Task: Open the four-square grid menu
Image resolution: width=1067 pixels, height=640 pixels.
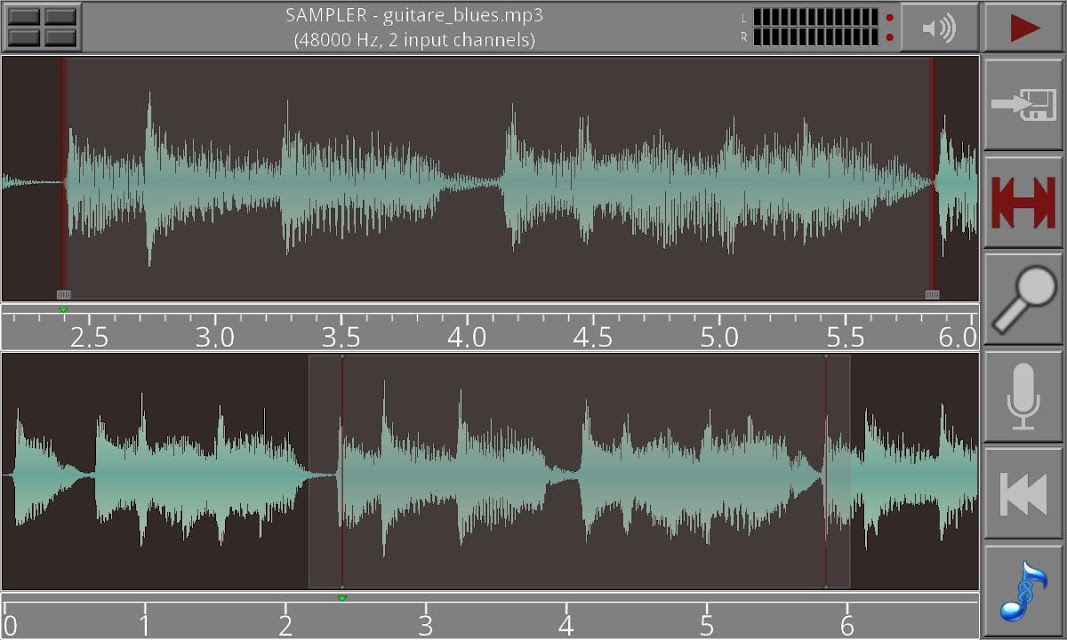Action: pyautogui.click(x=42, y=27)
